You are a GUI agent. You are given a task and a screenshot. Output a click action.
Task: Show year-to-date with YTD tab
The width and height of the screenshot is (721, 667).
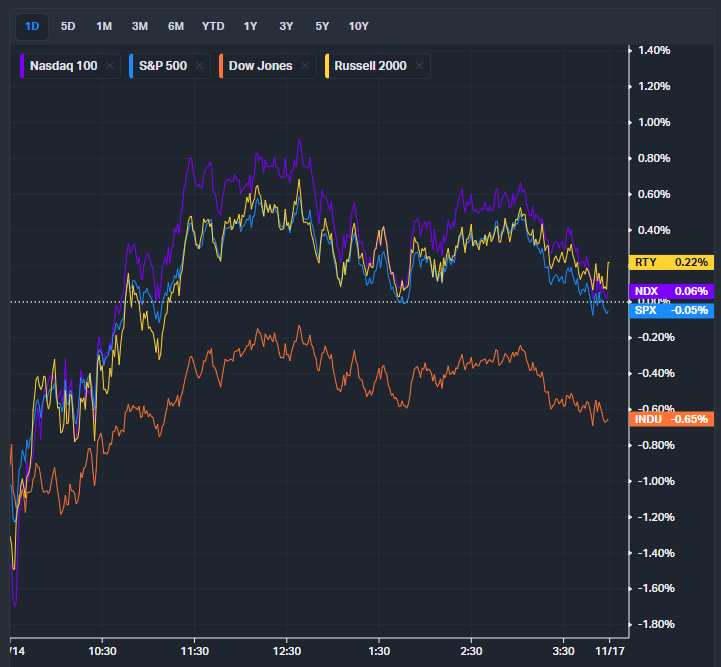(x=213, y=26)
